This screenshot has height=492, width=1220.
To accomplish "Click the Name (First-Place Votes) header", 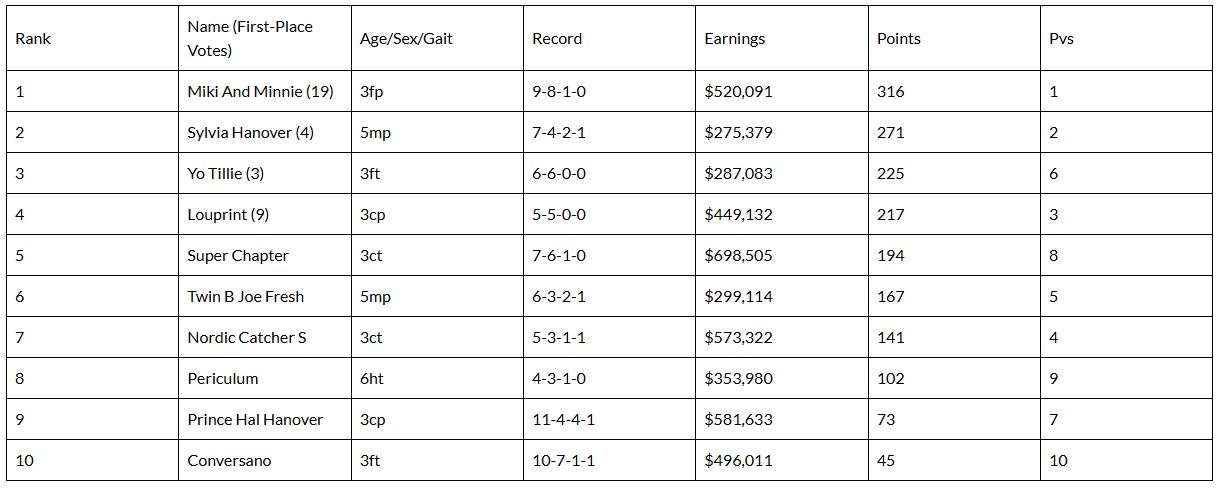I will click(x=250, y=39).
